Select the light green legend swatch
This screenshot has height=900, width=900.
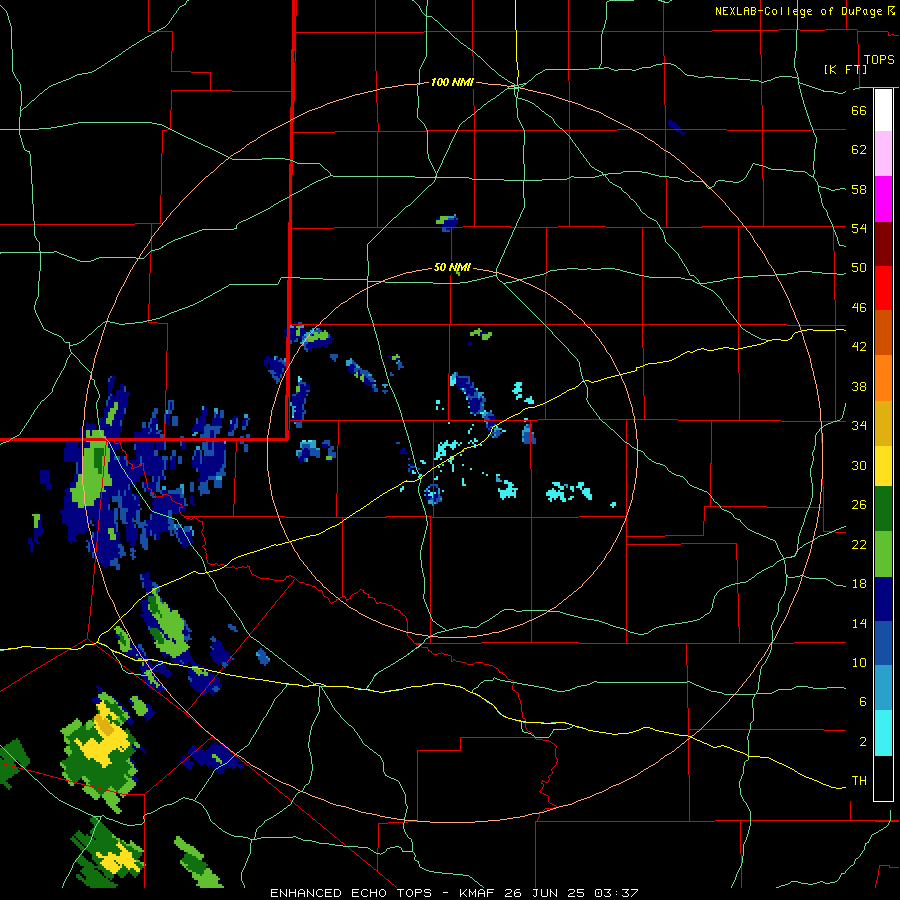click(x=883, y=554)
